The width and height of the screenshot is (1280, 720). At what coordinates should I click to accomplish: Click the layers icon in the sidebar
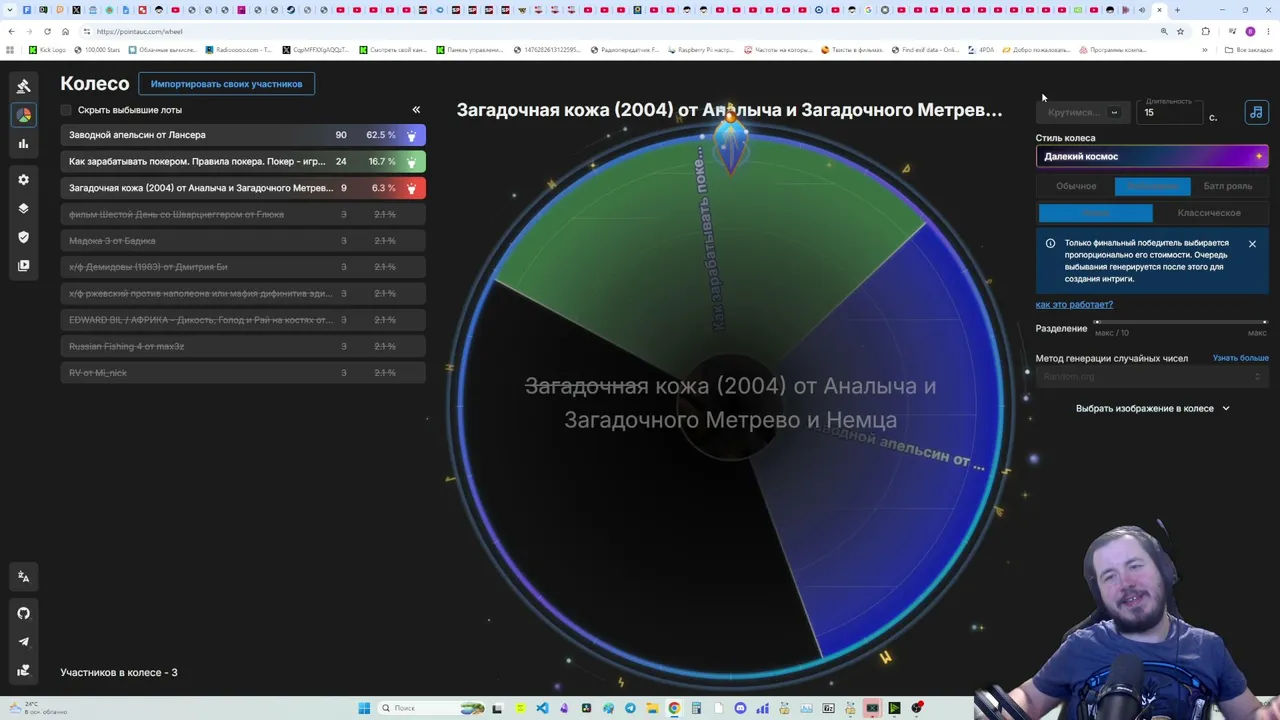(24, 209)
